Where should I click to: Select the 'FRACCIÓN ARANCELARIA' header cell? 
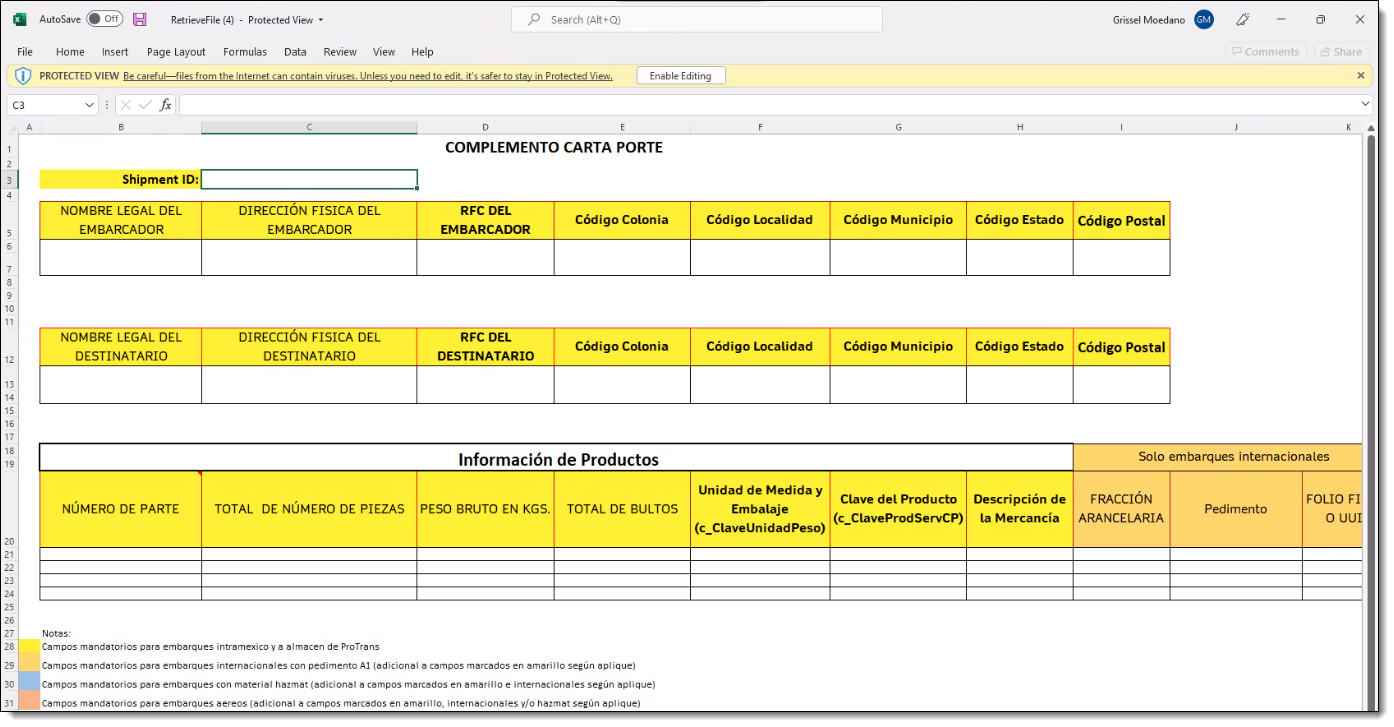point(1121,509)
